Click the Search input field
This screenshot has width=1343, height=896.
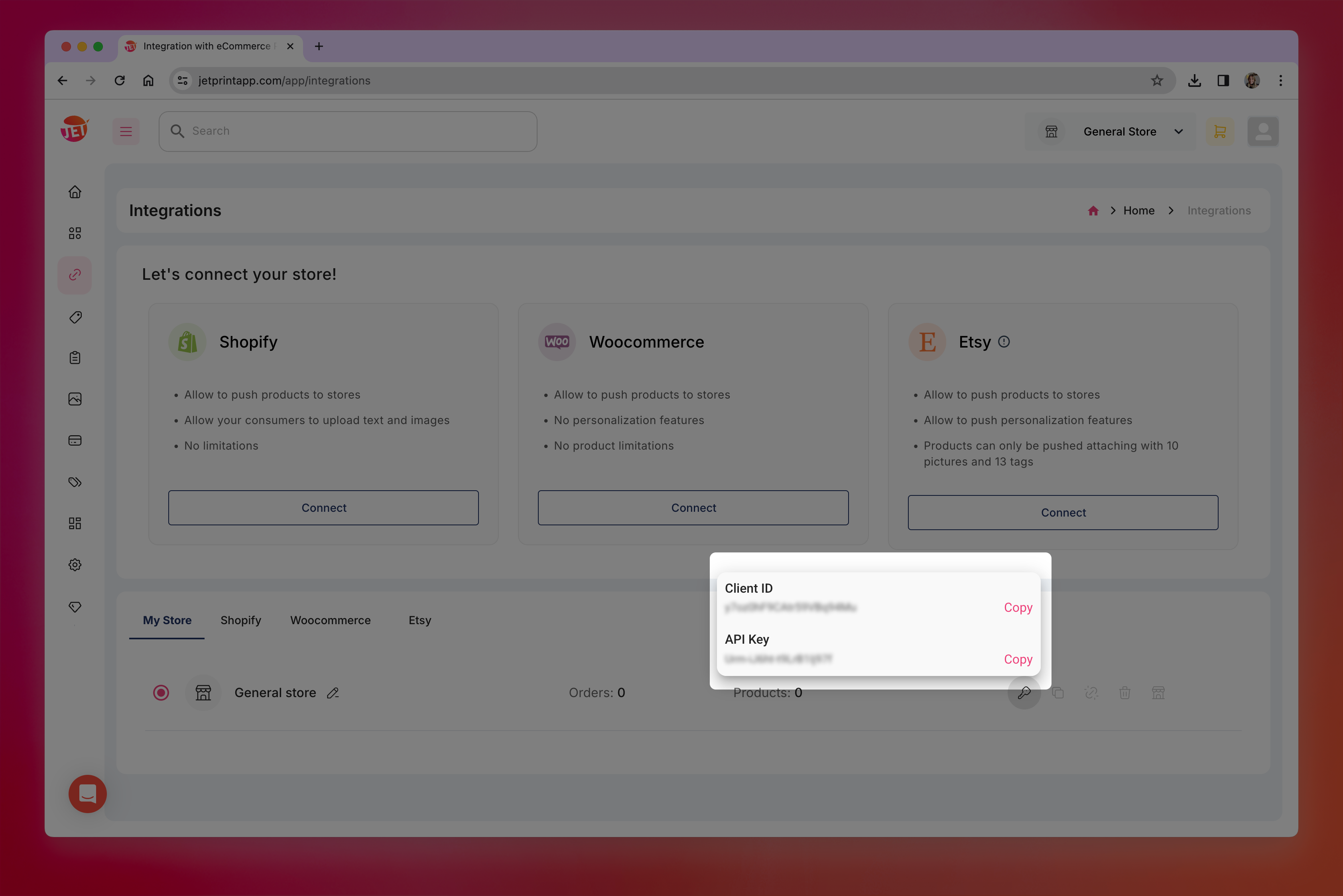[348, 131]
